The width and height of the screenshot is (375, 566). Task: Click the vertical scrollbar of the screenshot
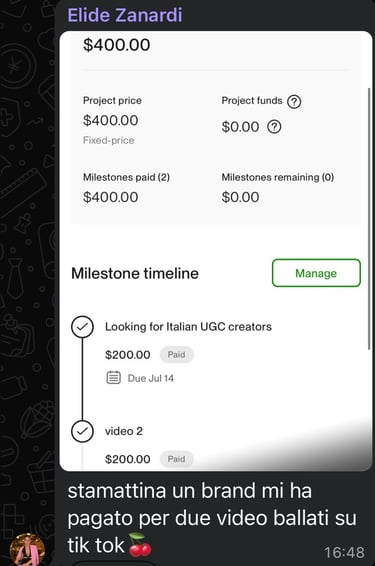(369, 218)
